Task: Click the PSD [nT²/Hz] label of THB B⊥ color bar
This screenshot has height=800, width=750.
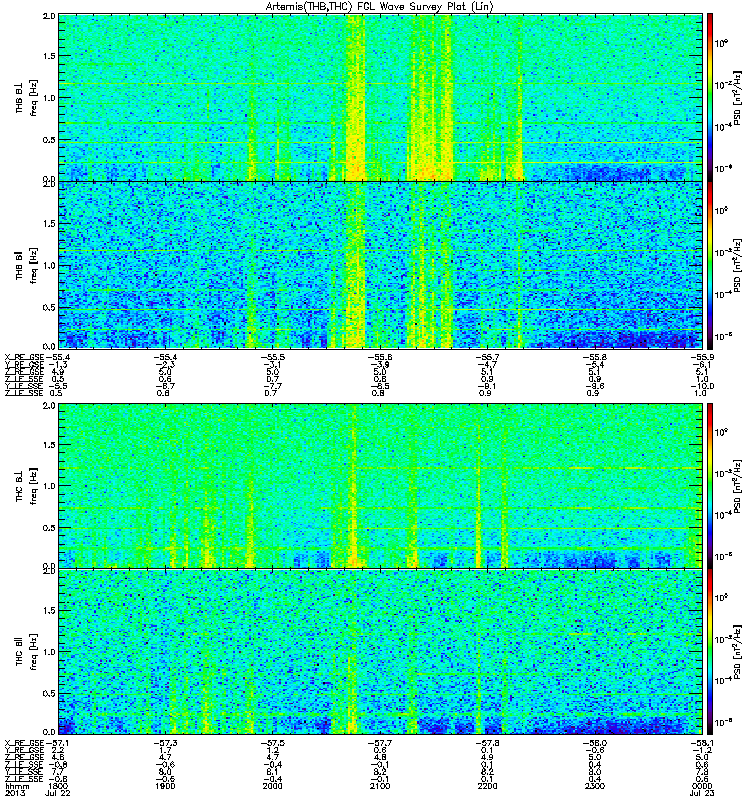Action: (x=737, y=97)
